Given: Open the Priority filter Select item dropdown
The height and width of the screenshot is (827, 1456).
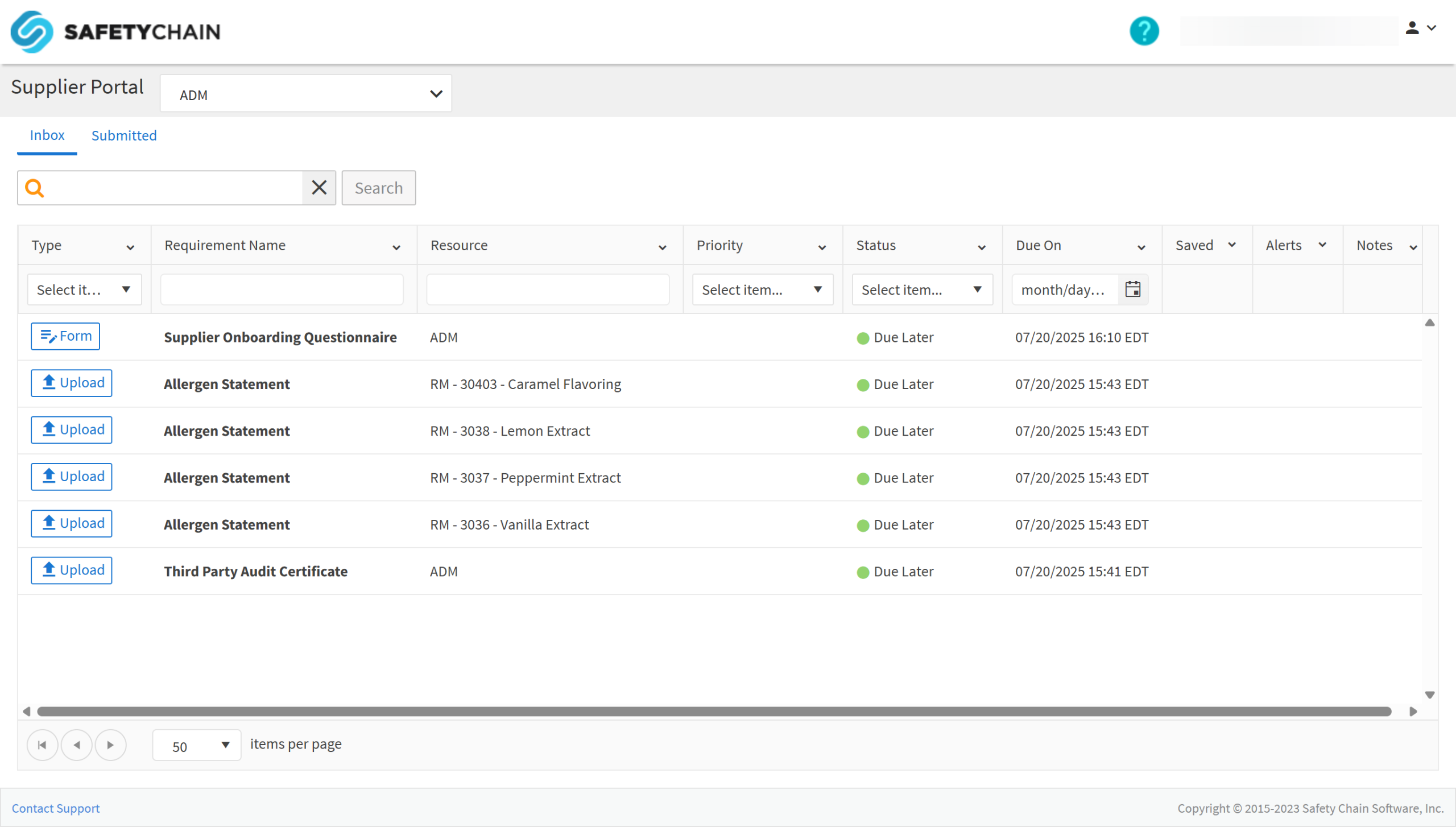Looking at the screenshot, I should [762, 290].
